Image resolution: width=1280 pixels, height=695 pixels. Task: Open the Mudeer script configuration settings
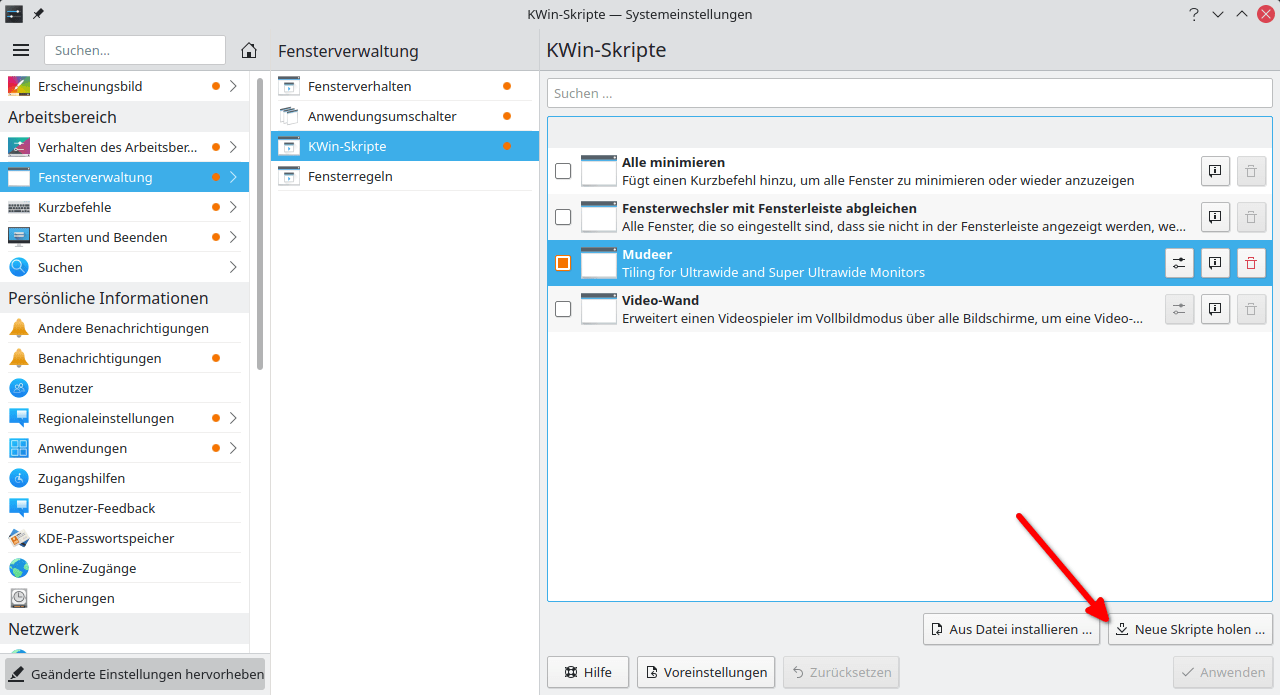(1180, 263)
